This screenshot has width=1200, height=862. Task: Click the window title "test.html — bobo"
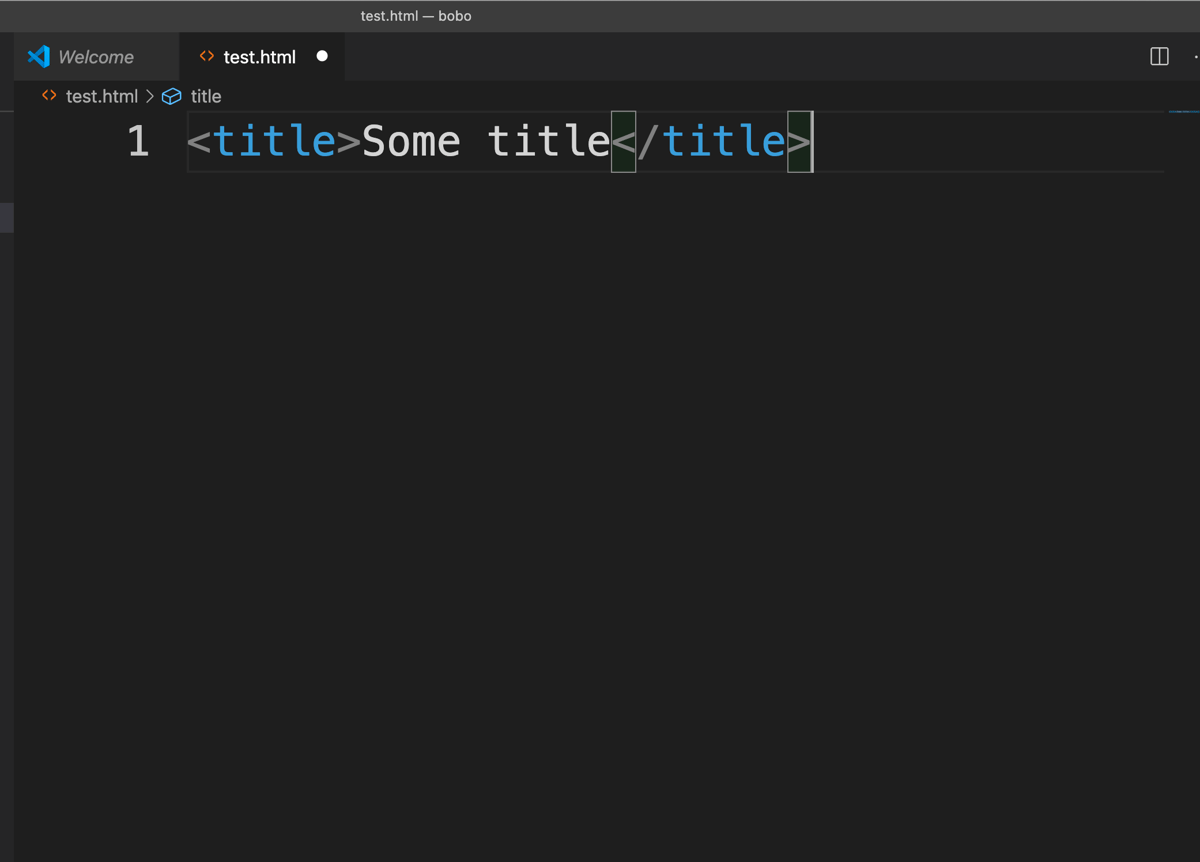tap(415, 16)
